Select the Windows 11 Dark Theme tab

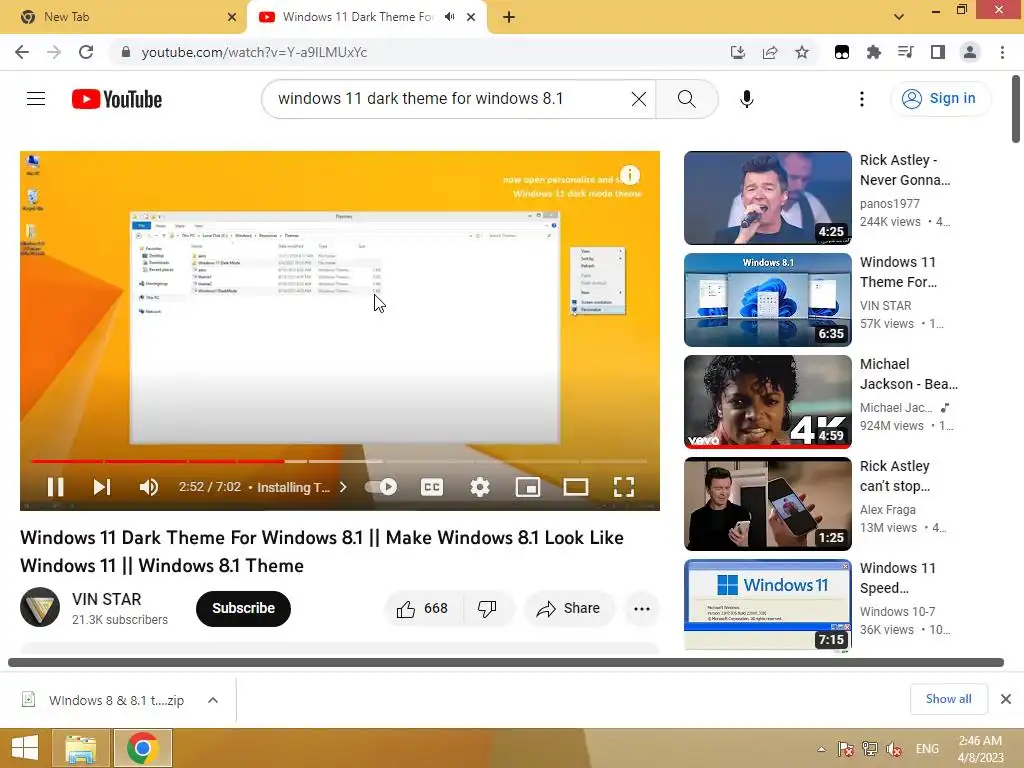[x=358, y=17]
